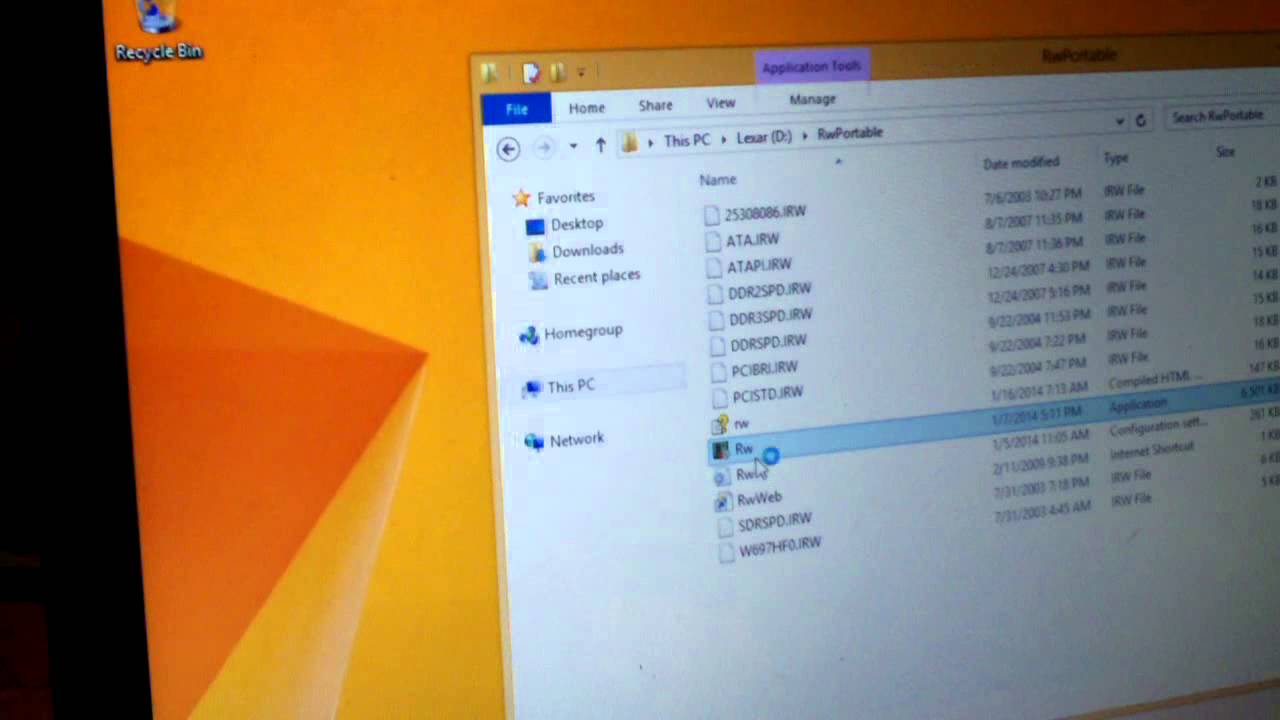Select the file DDR2SPD.IRW

point(770,290)
